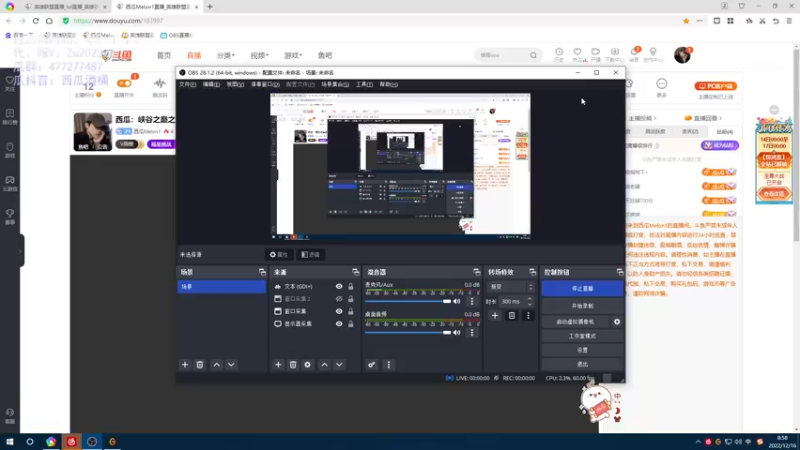Open the 渐变 transition type dropdown
The width and height of the screenshot is (800, 450).
point(510,287)
